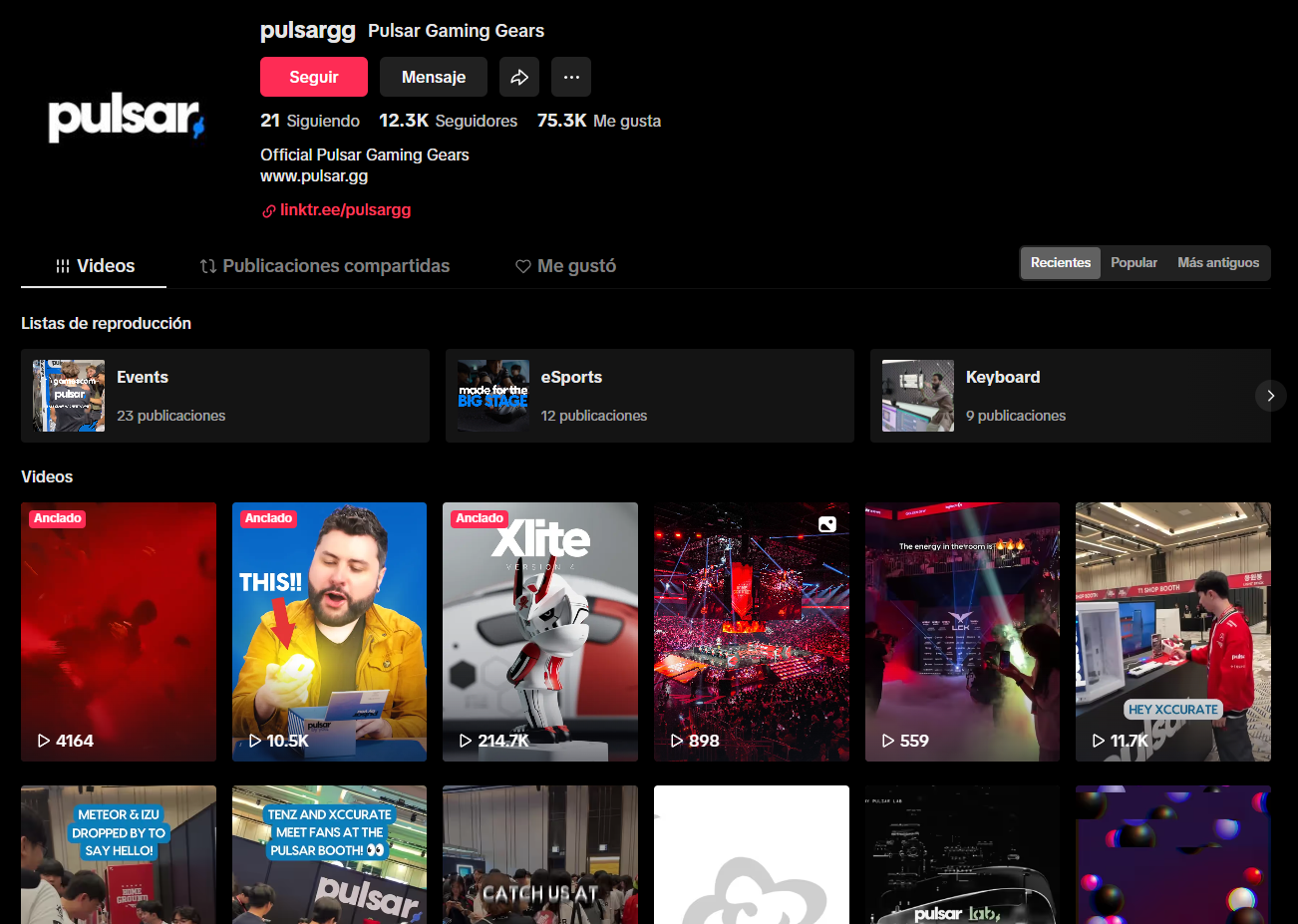Click play icon next to 898 views
This screenshot has height=924, width=1298.
[x=677, y=741]
